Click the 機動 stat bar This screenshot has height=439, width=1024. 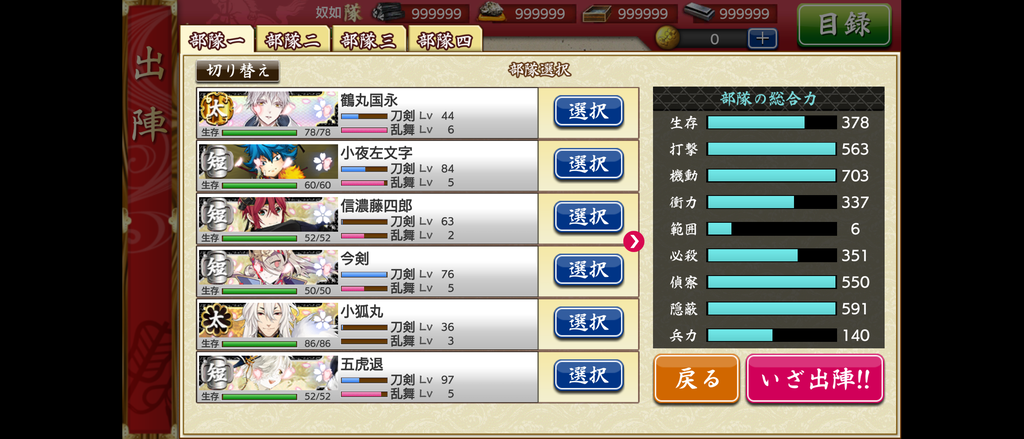click(x=771, y=176)
